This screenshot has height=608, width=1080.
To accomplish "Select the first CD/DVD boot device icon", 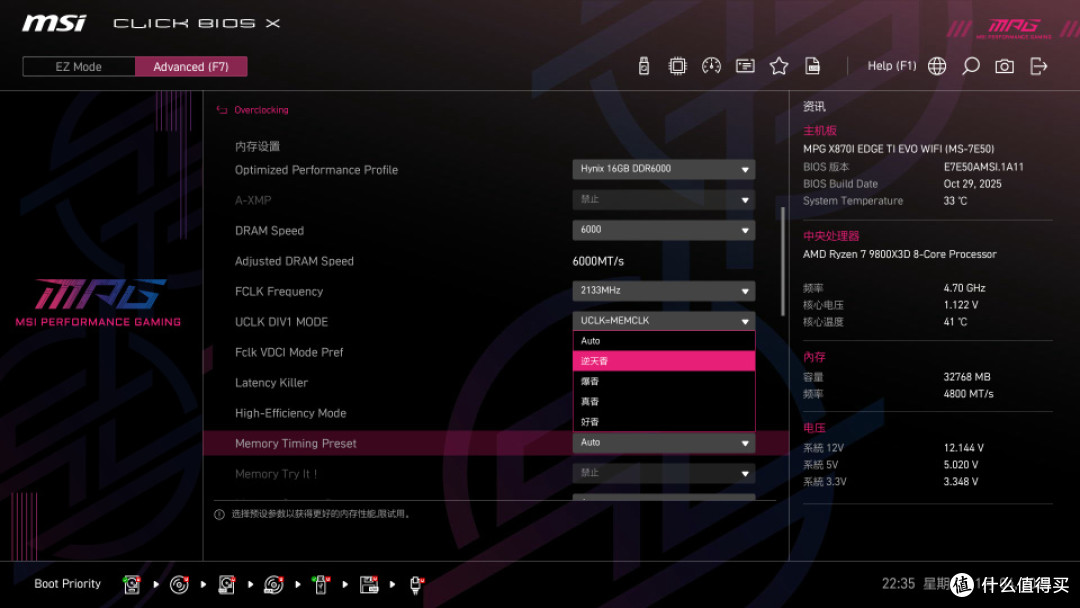I will coord(179,585).
